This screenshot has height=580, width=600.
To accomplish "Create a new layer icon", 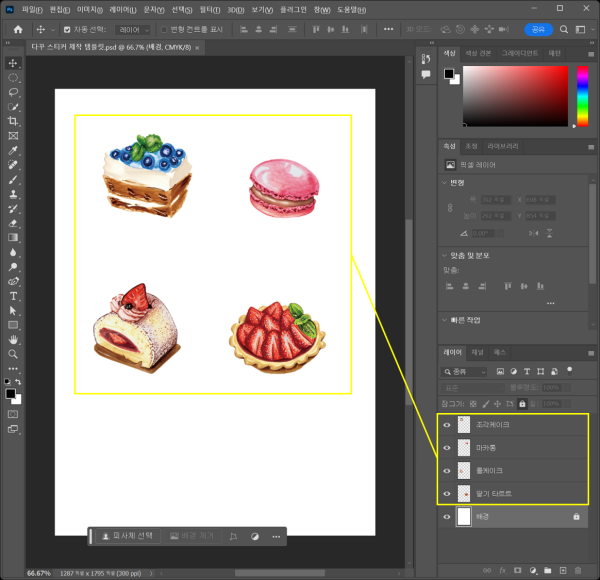I will point(563,570).
